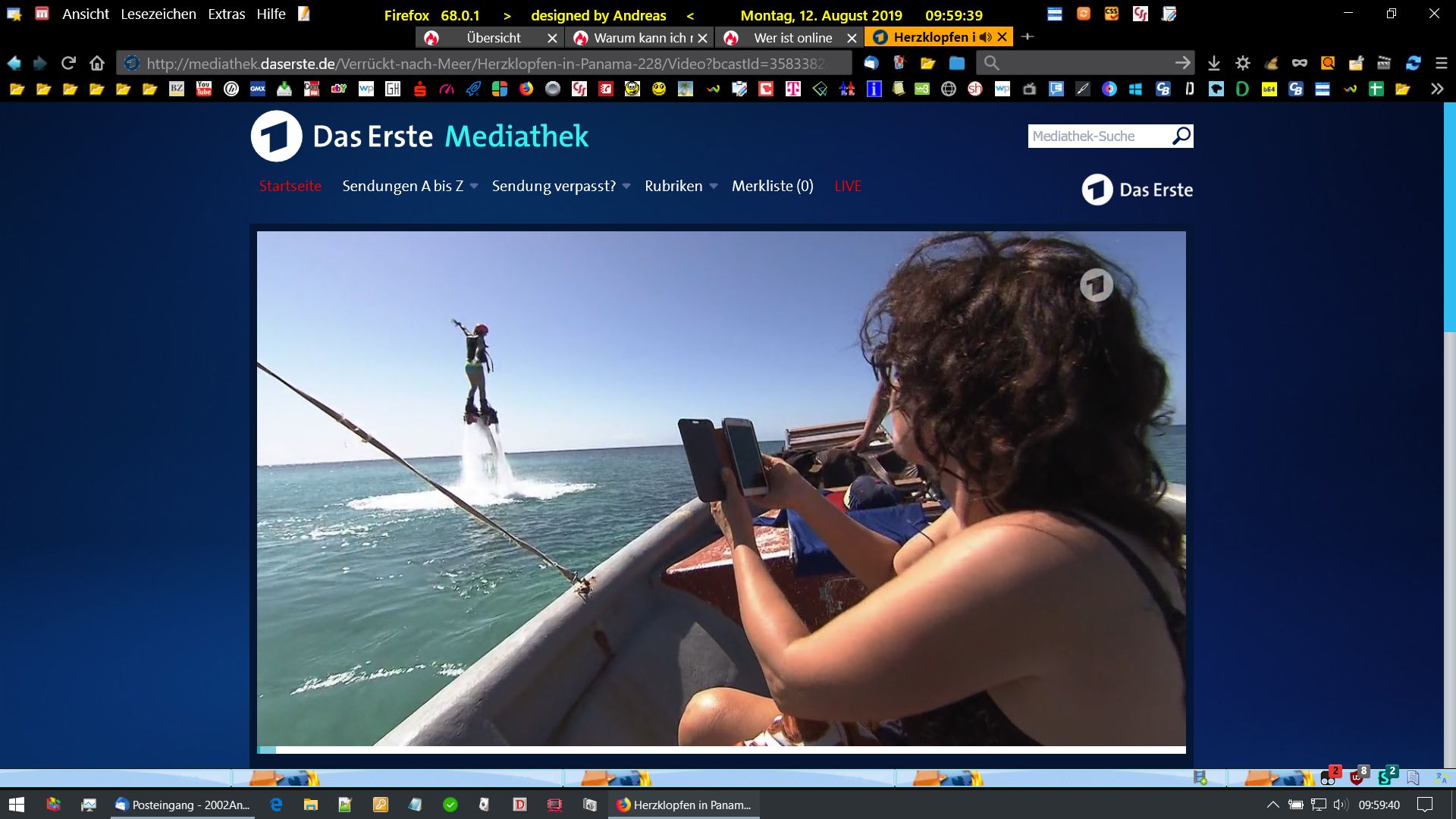This screenshot has width=1456, height=819.
Task: Open the Lesezeichen menu
Action: tap(158, 14)
